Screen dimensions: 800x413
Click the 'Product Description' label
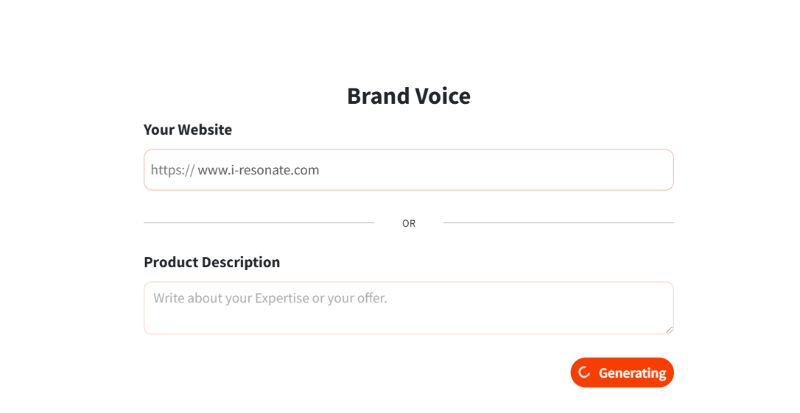pyautogui.click(x=212, y=262)
